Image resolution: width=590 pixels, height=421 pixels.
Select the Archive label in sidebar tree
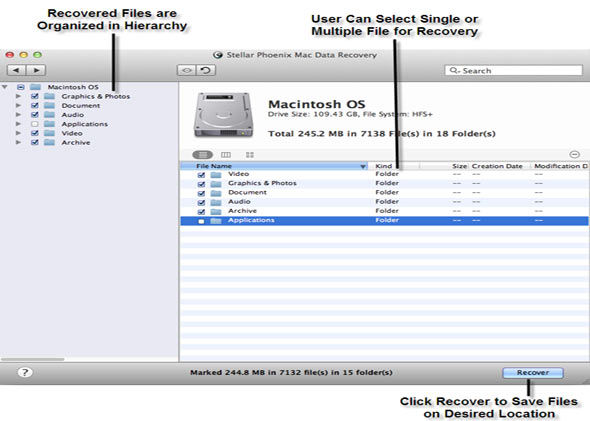point(76,142)
